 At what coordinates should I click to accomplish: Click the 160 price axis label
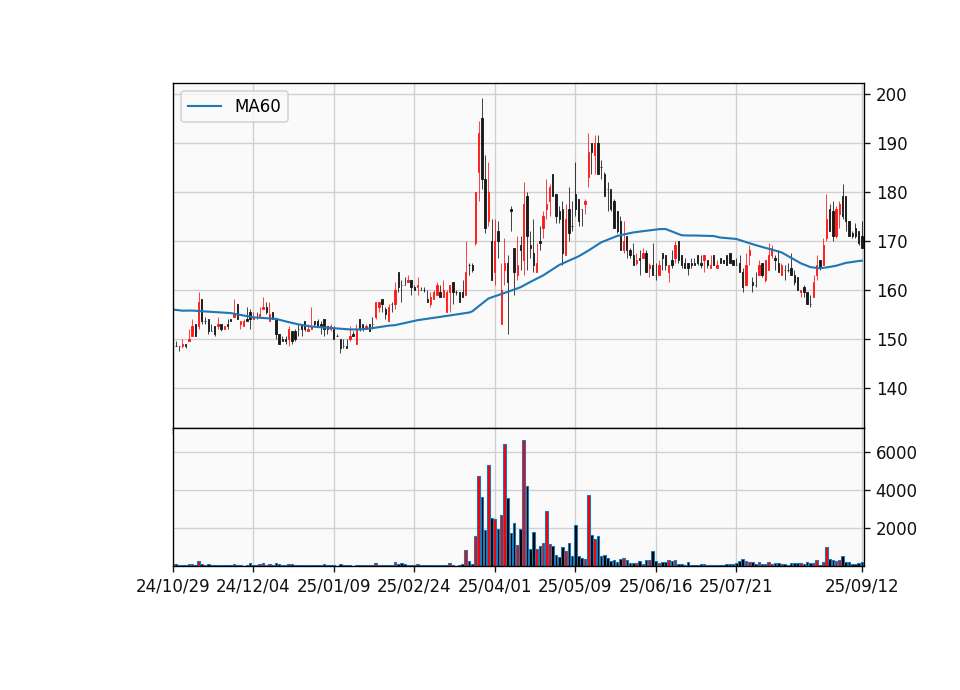891,291
